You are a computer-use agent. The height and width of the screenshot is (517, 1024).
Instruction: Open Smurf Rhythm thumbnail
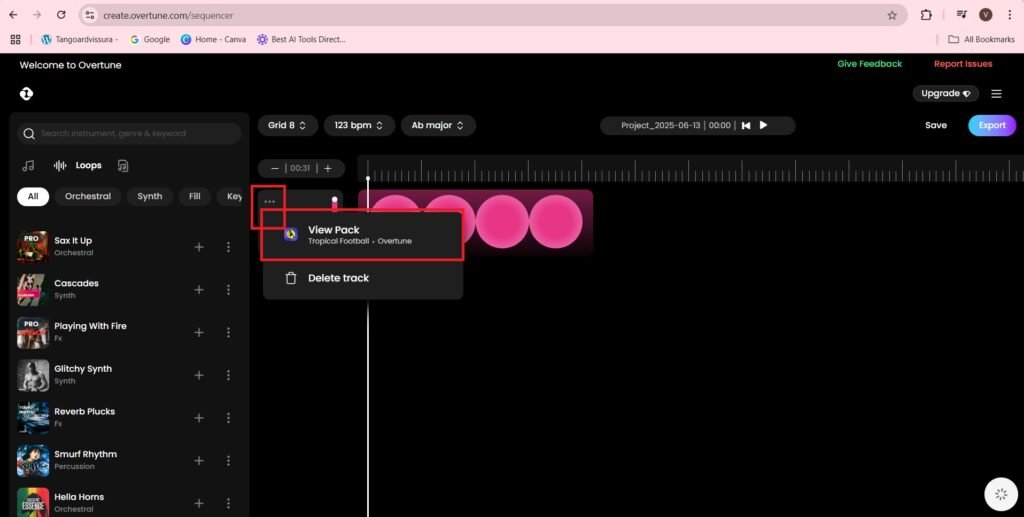[33, 461]
